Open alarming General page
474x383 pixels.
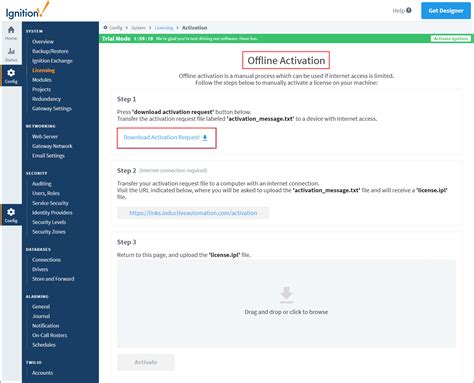pos(41,307)
